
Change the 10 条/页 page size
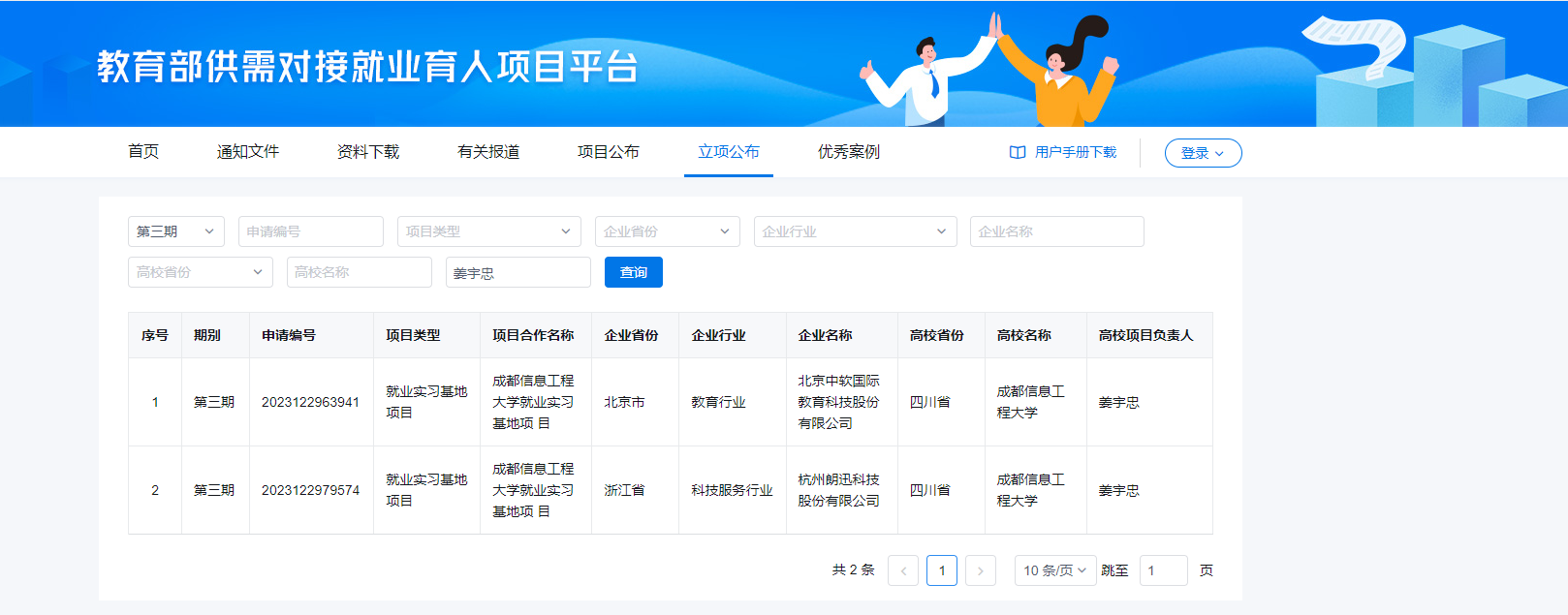click(x=1054, y=570)
